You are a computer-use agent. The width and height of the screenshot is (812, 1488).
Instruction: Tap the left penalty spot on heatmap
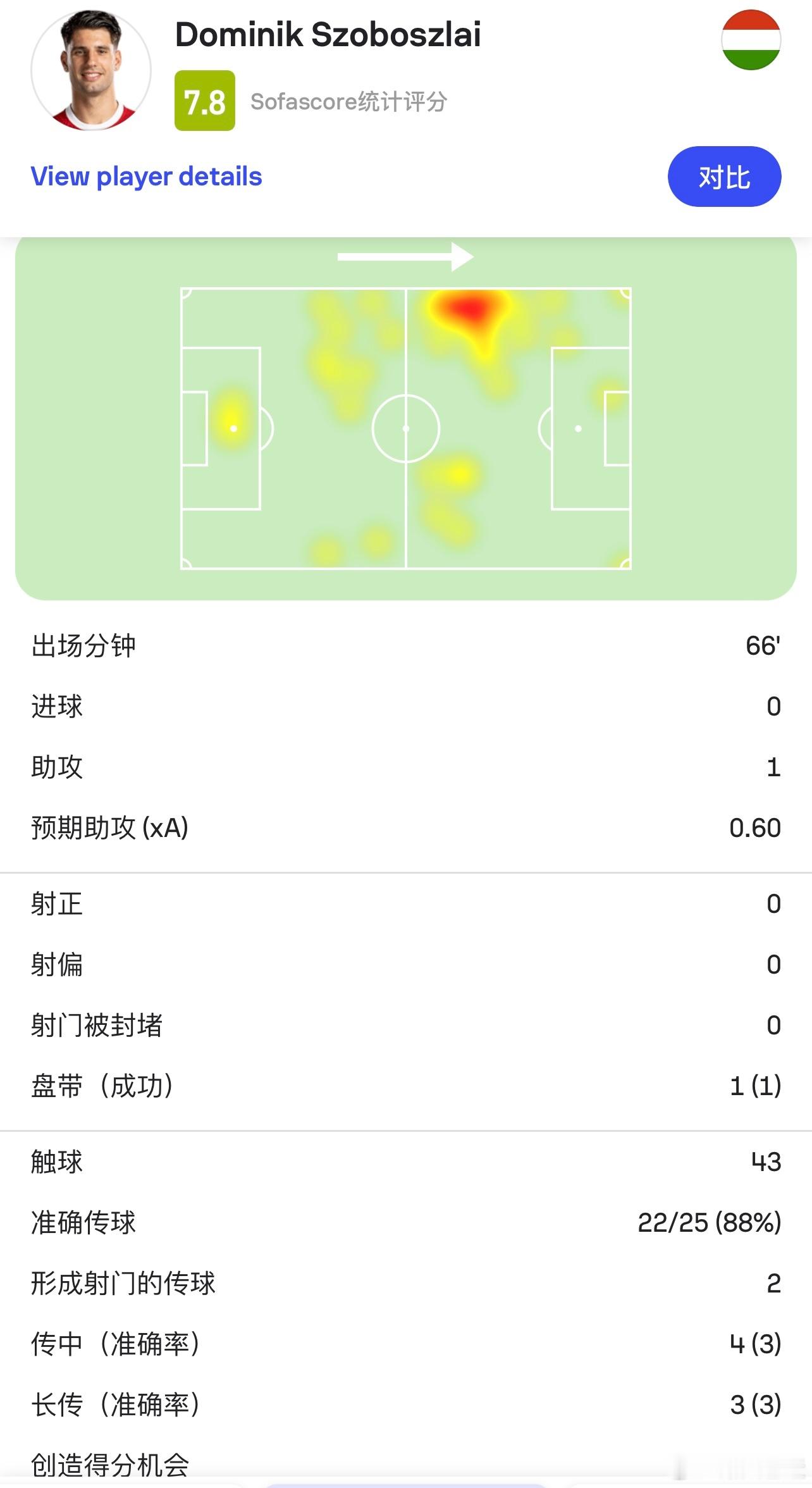[233, 428]
